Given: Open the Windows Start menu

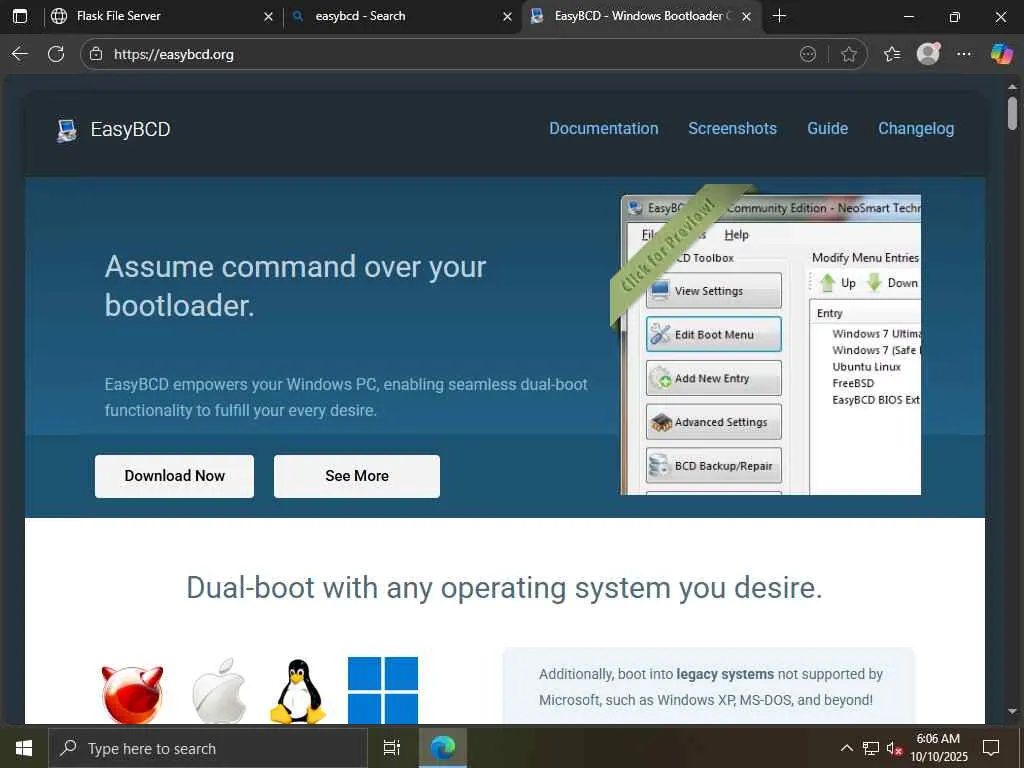Looking at the screenshot, I should point(24,748).
